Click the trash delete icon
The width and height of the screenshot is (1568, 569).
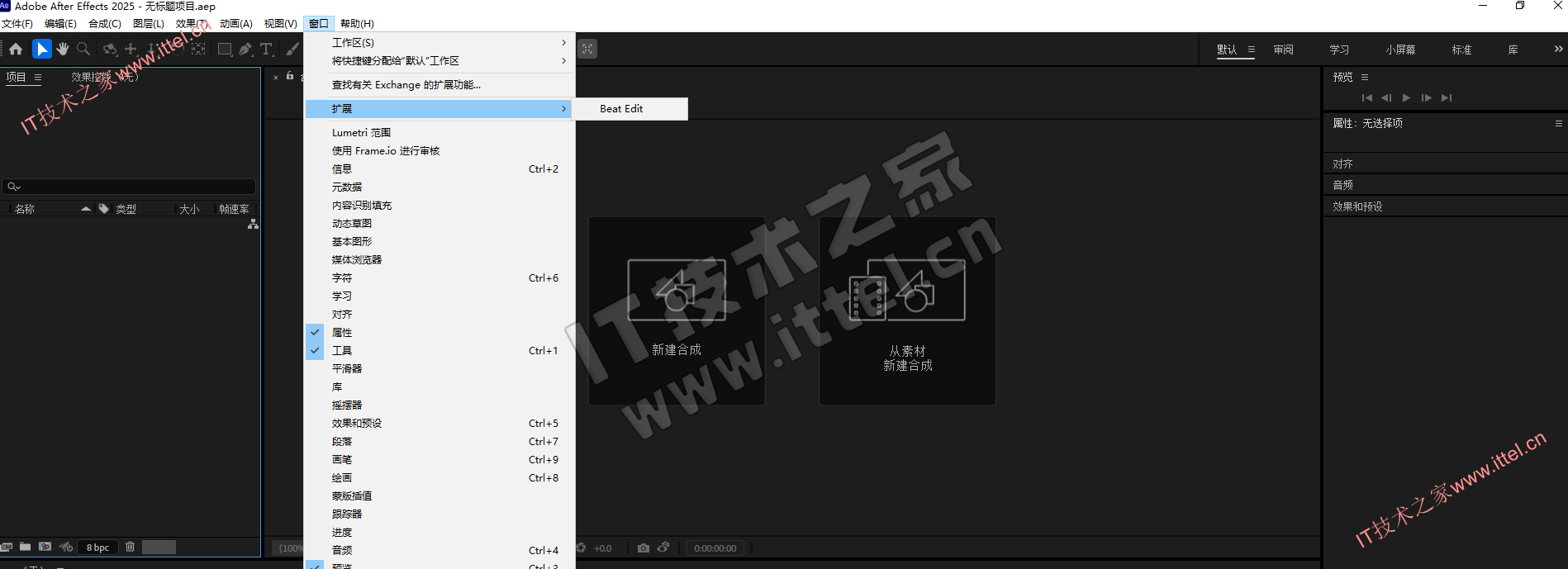click(130, 547)
